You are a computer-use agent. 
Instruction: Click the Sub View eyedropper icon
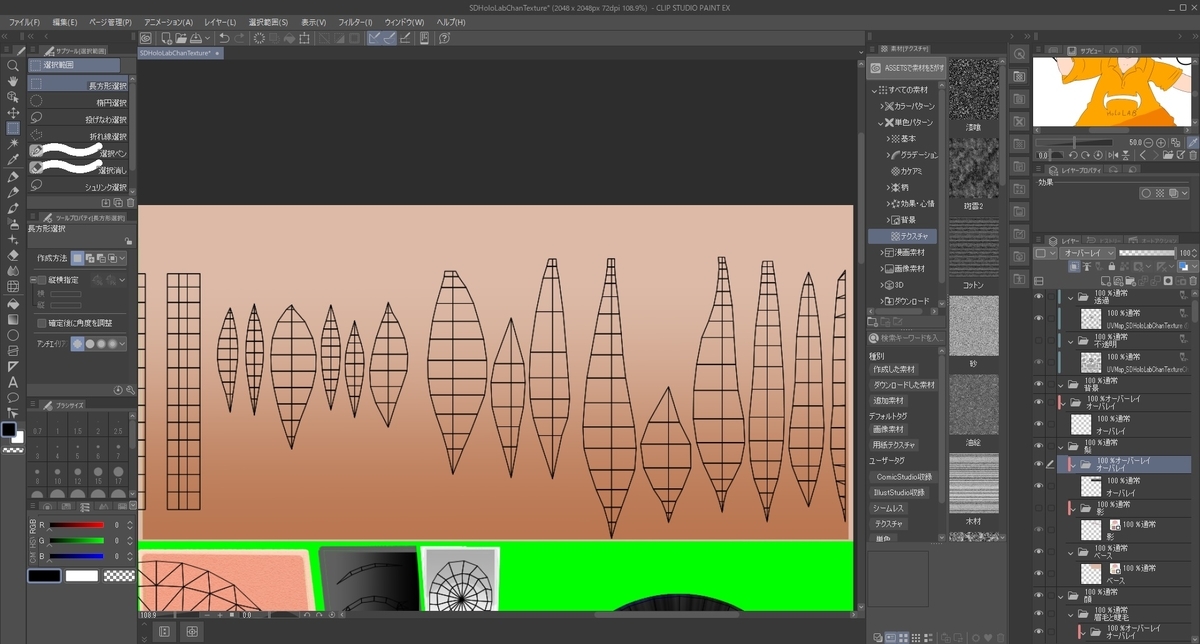1193,142
